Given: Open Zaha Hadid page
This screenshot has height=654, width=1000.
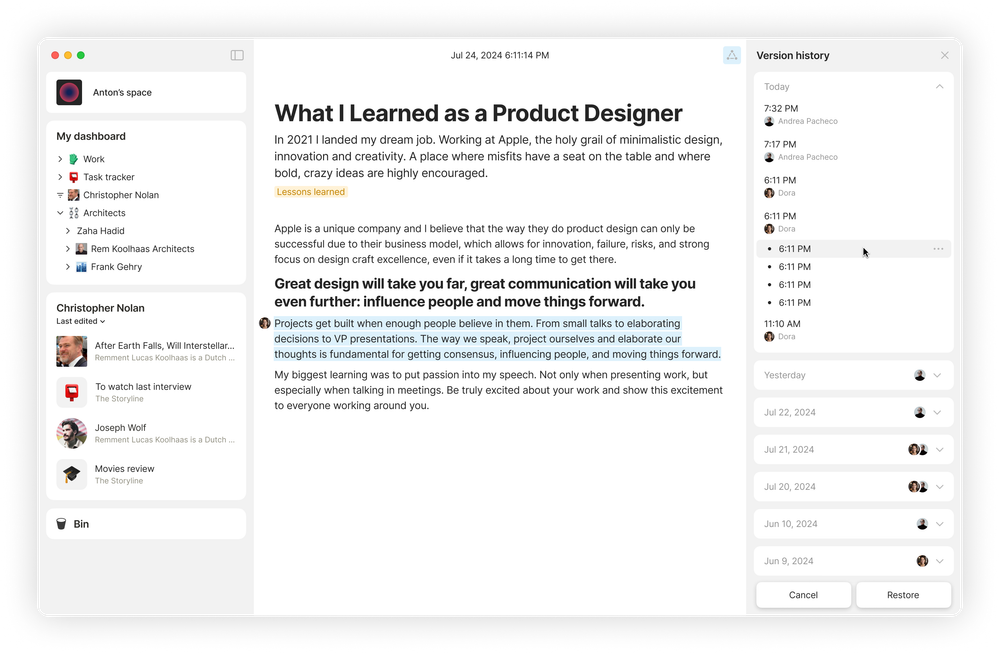Looking at the screenshot, I should tap(101, 231).
